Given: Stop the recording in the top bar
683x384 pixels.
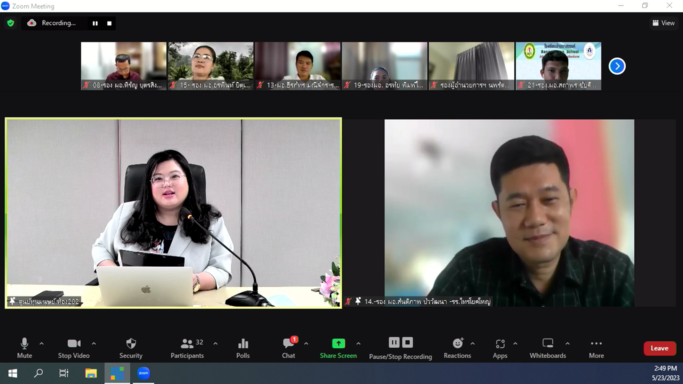Looking at the screenshot, I should click(109, 24).
